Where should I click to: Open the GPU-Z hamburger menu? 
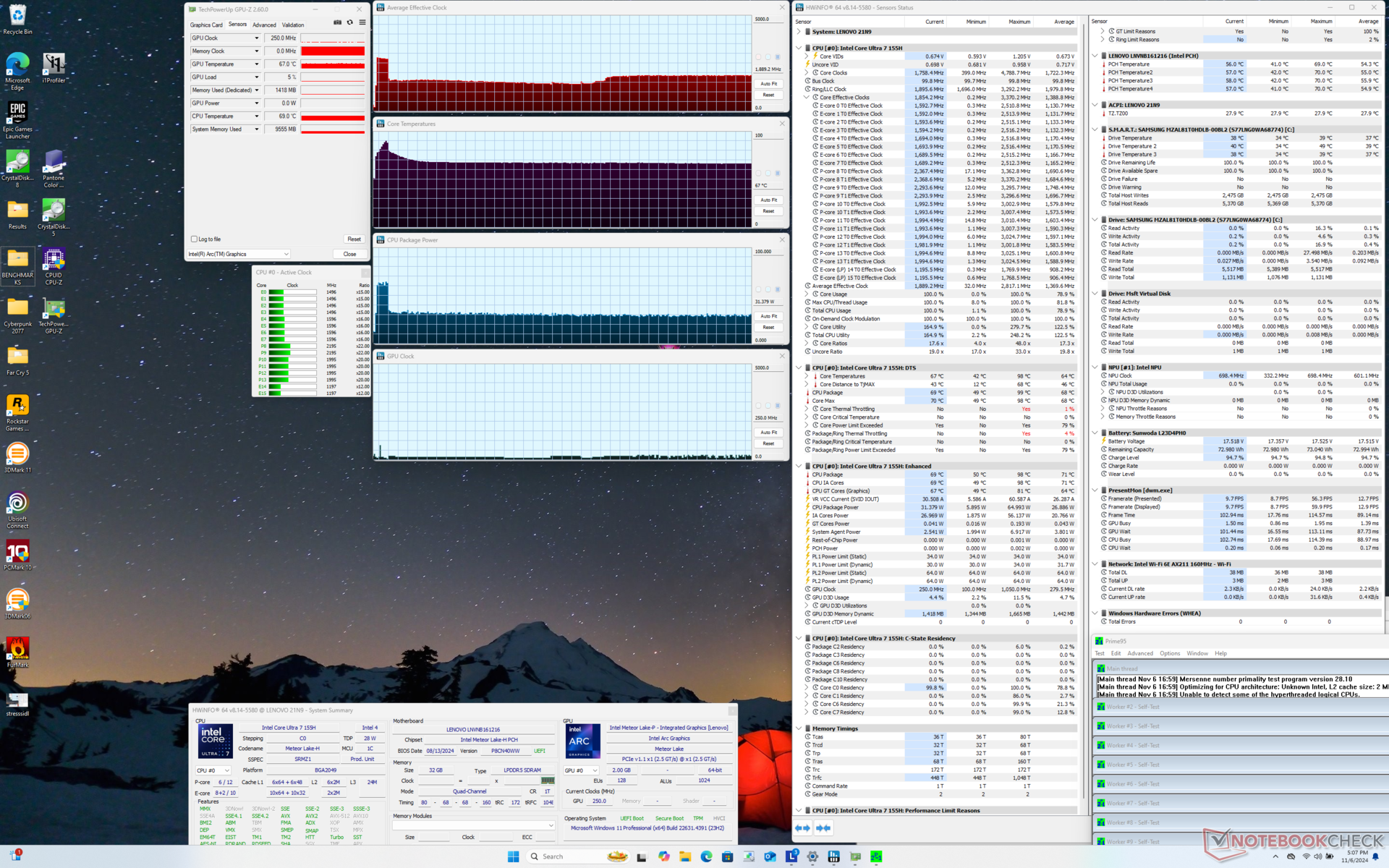362,22
